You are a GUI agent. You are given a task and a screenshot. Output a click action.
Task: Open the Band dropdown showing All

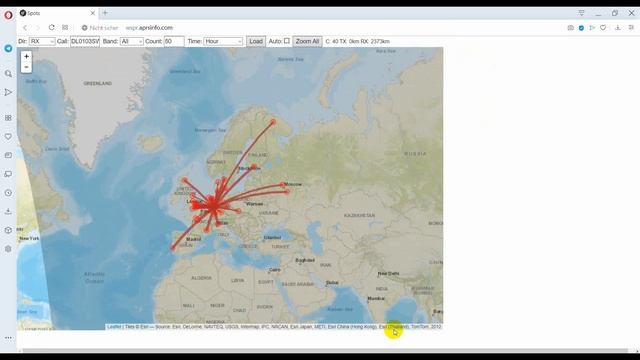(131, 41)
